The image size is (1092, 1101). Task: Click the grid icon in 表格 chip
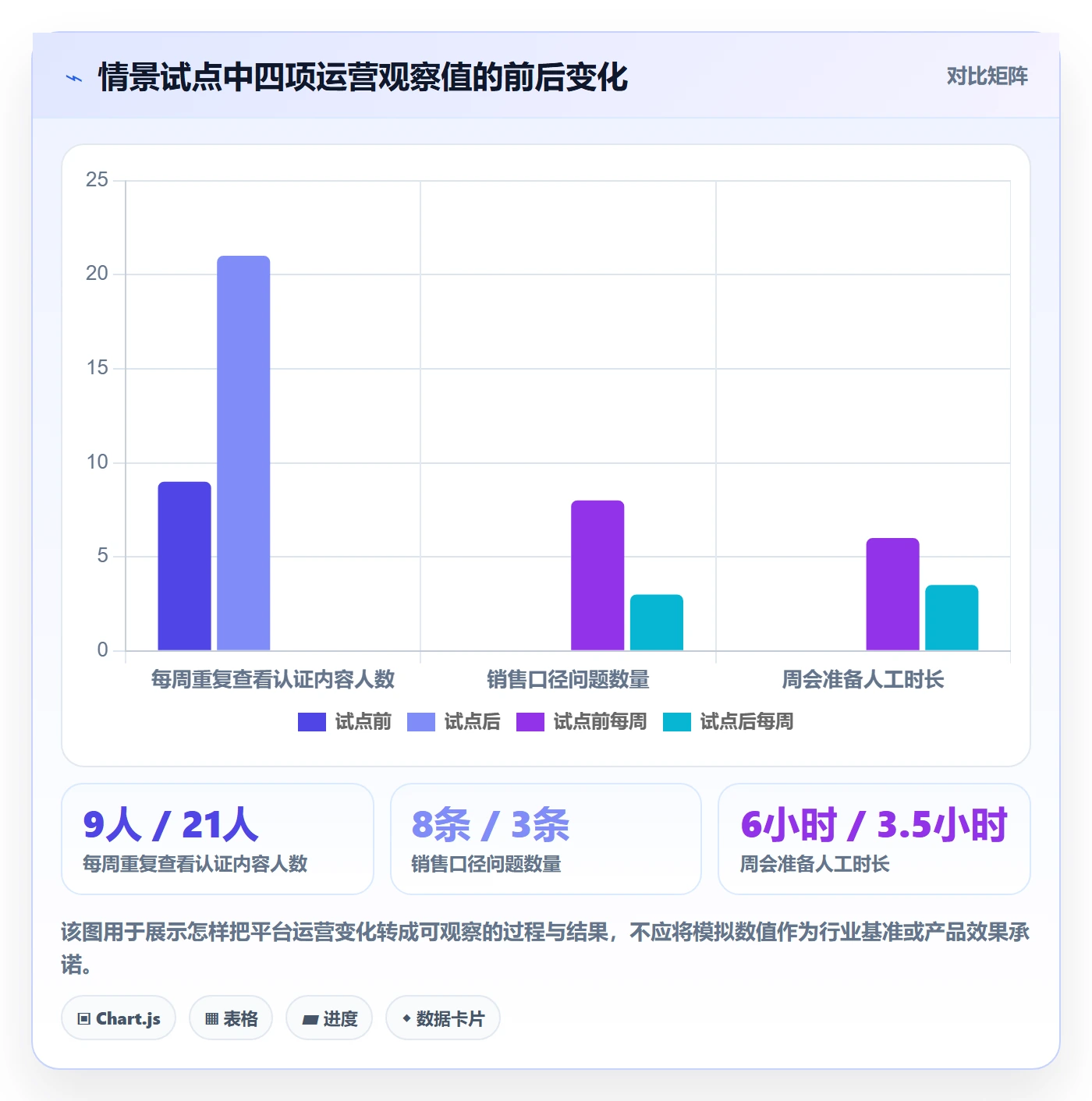(211, 1019)
